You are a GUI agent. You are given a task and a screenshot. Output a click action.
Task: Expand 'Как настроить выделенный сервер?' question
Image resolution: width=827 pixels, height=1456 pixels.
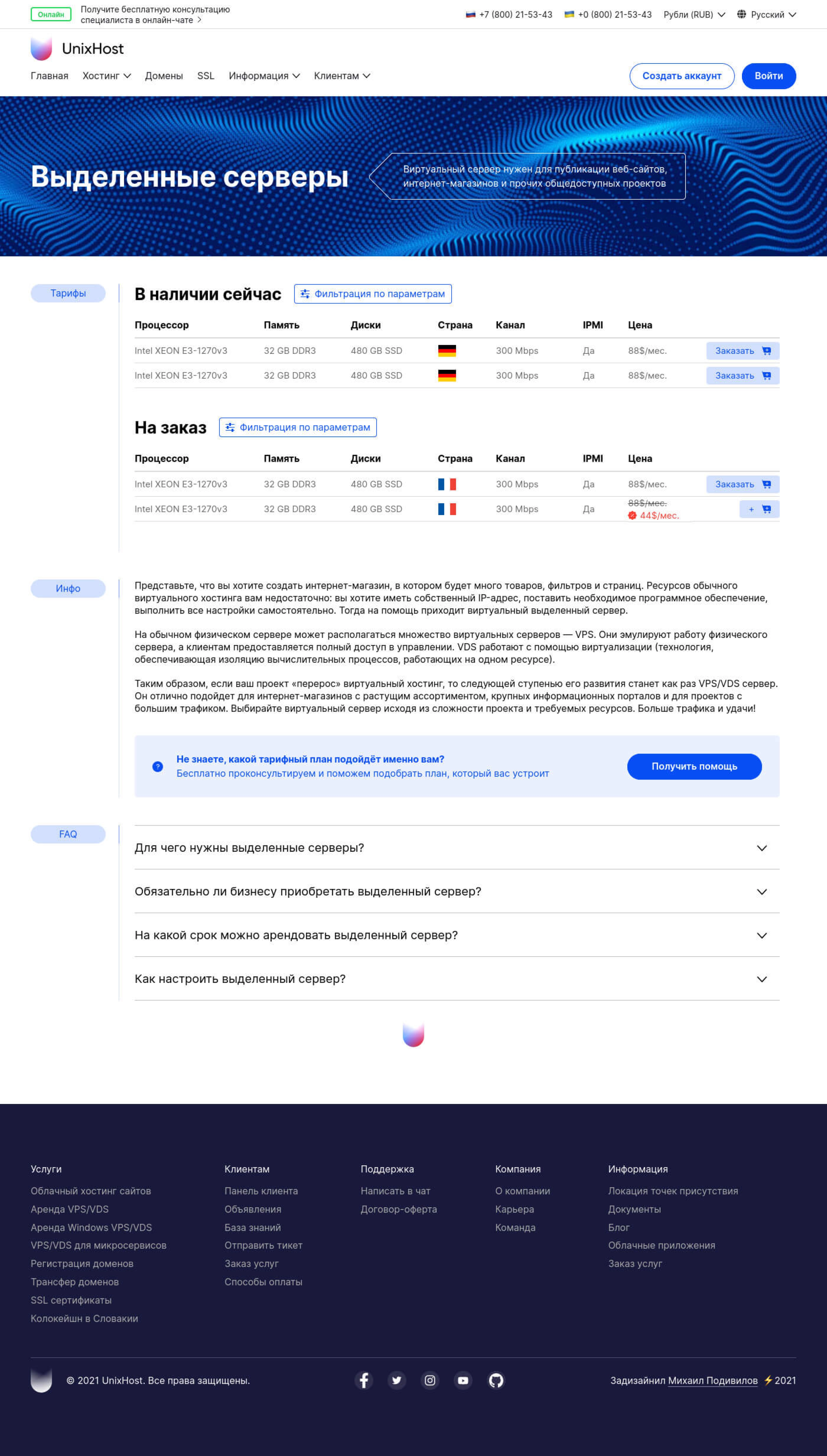click(457, 979)
